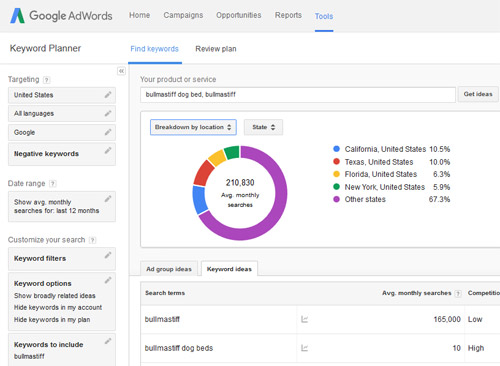Edit the Google network setting
500x366 pixels.
click(x=108, y=132)
